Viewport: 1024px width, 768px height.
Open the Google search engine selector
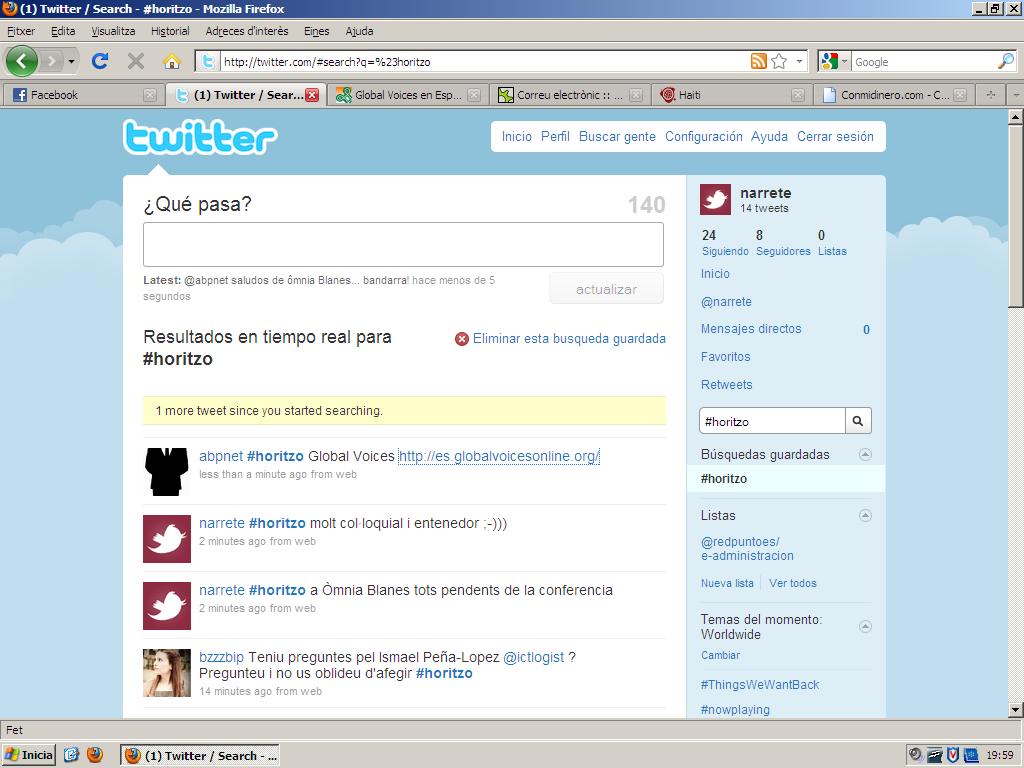tap(835, 61)
